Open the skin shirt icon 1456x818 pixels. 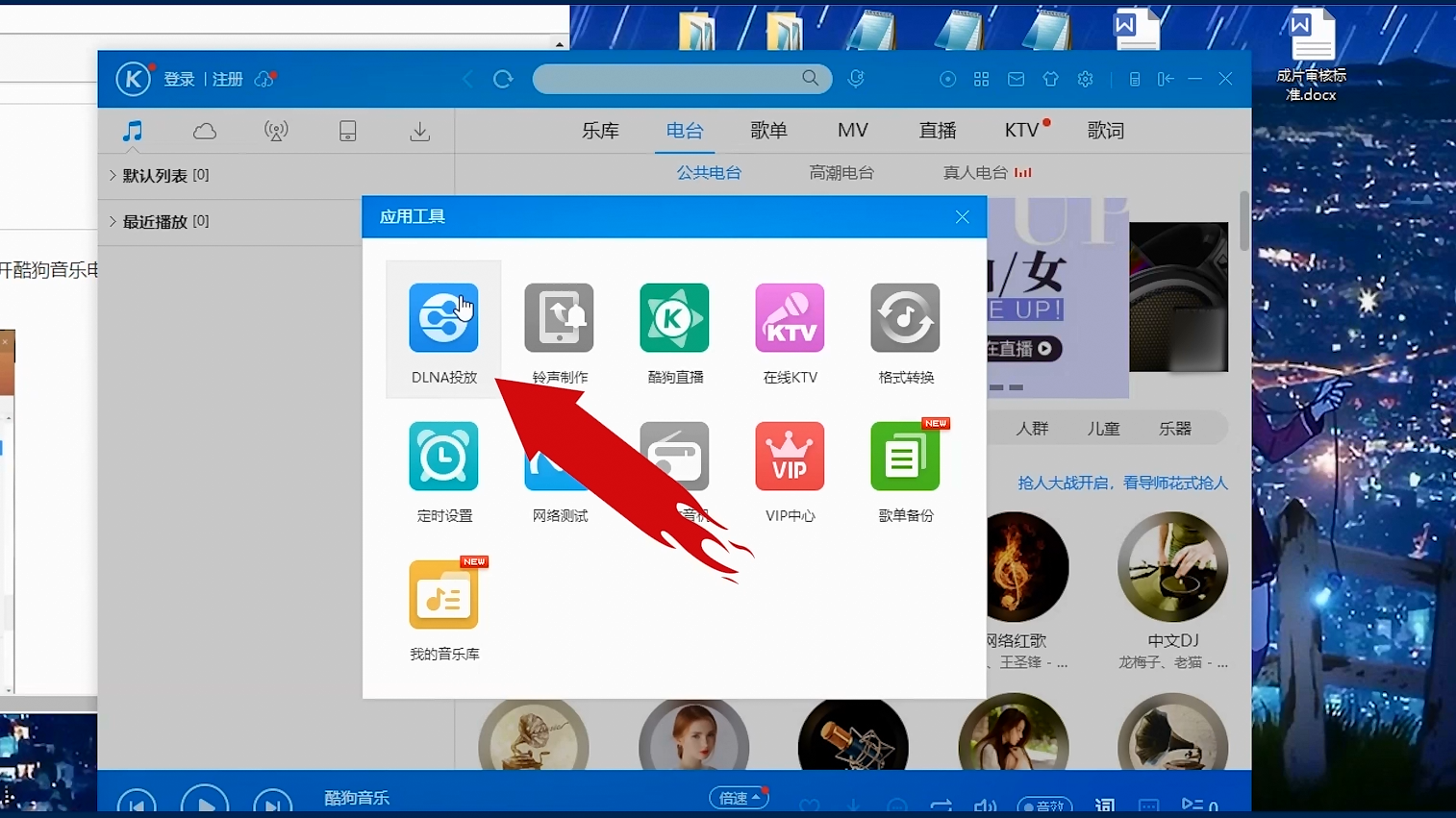tap(1050, 79)
